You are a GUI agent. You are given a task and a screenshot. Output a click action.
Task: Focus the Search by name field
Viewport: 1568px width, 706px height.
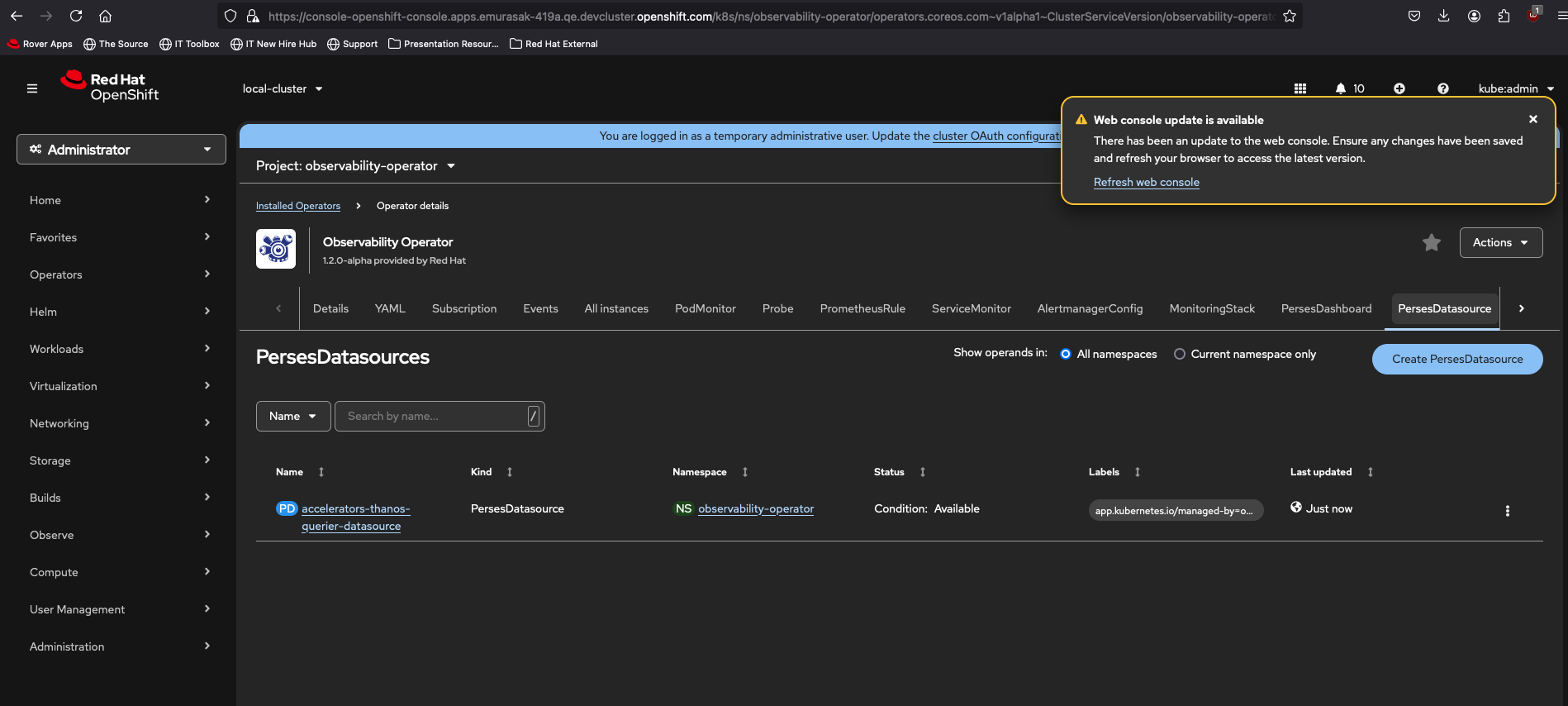click(x=440, y=416)
